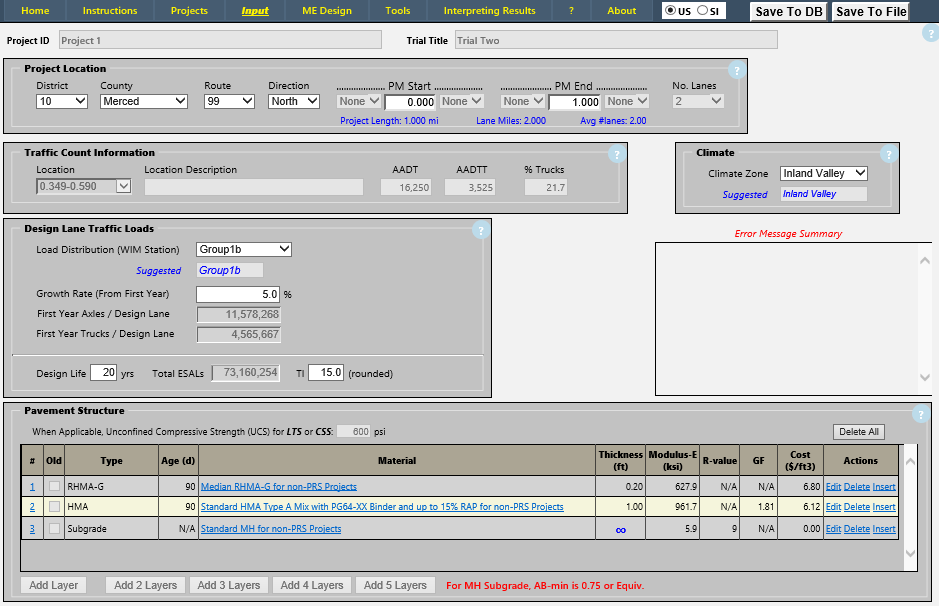Image resolution: width=939 pixels, height=606 pixels.
Task: Open the County dropdown showing Merced
Action: coord(144,101)
